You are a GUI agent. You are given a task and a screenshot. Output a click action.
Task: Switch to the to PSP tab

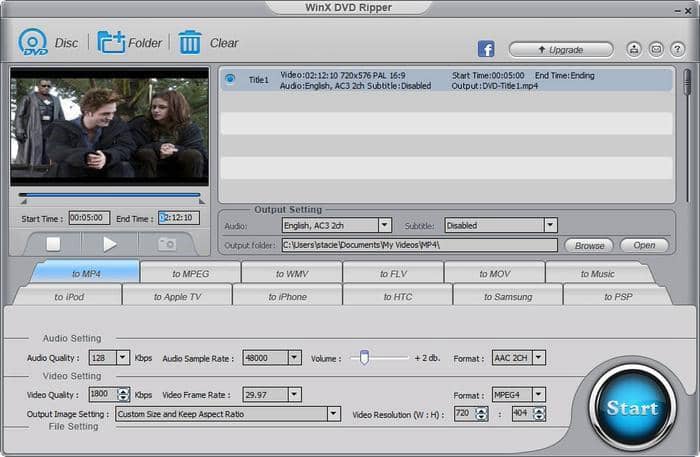tap(618, 296)
